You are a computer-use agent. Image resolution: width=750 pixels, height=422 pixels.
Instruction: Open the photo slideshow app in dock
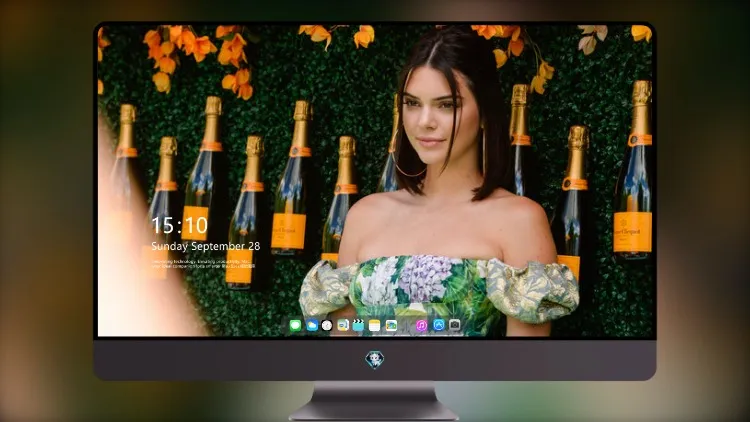391,325
